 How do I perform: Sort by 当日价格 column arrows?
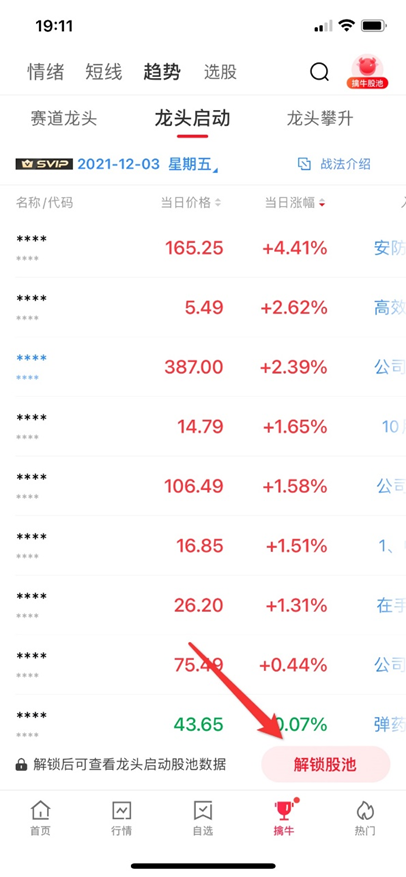click(218, 203)
